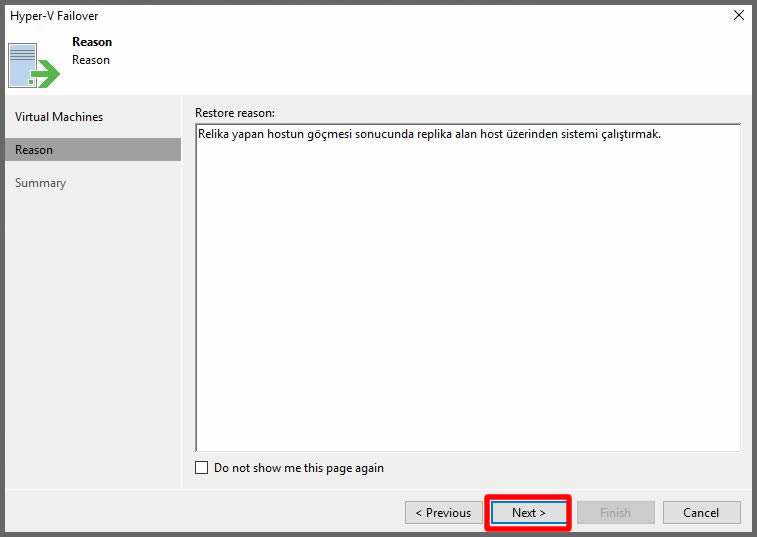Go to the Virtual Machines step
Viewport: 757px width, 537px height.
click(59, 117)
